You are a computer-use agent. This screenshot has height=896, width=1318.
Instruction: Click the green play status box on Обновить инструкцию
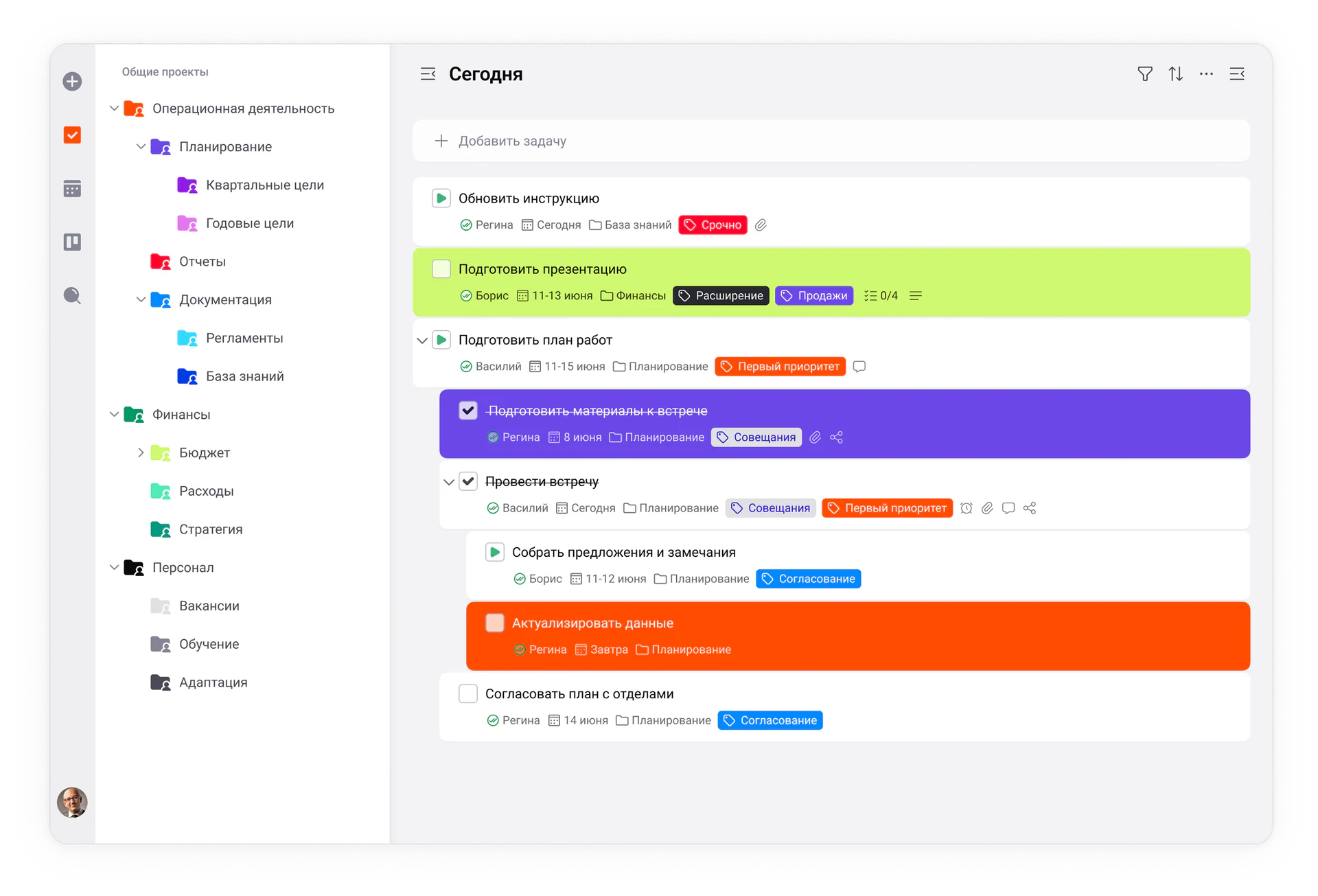(441, 198)
